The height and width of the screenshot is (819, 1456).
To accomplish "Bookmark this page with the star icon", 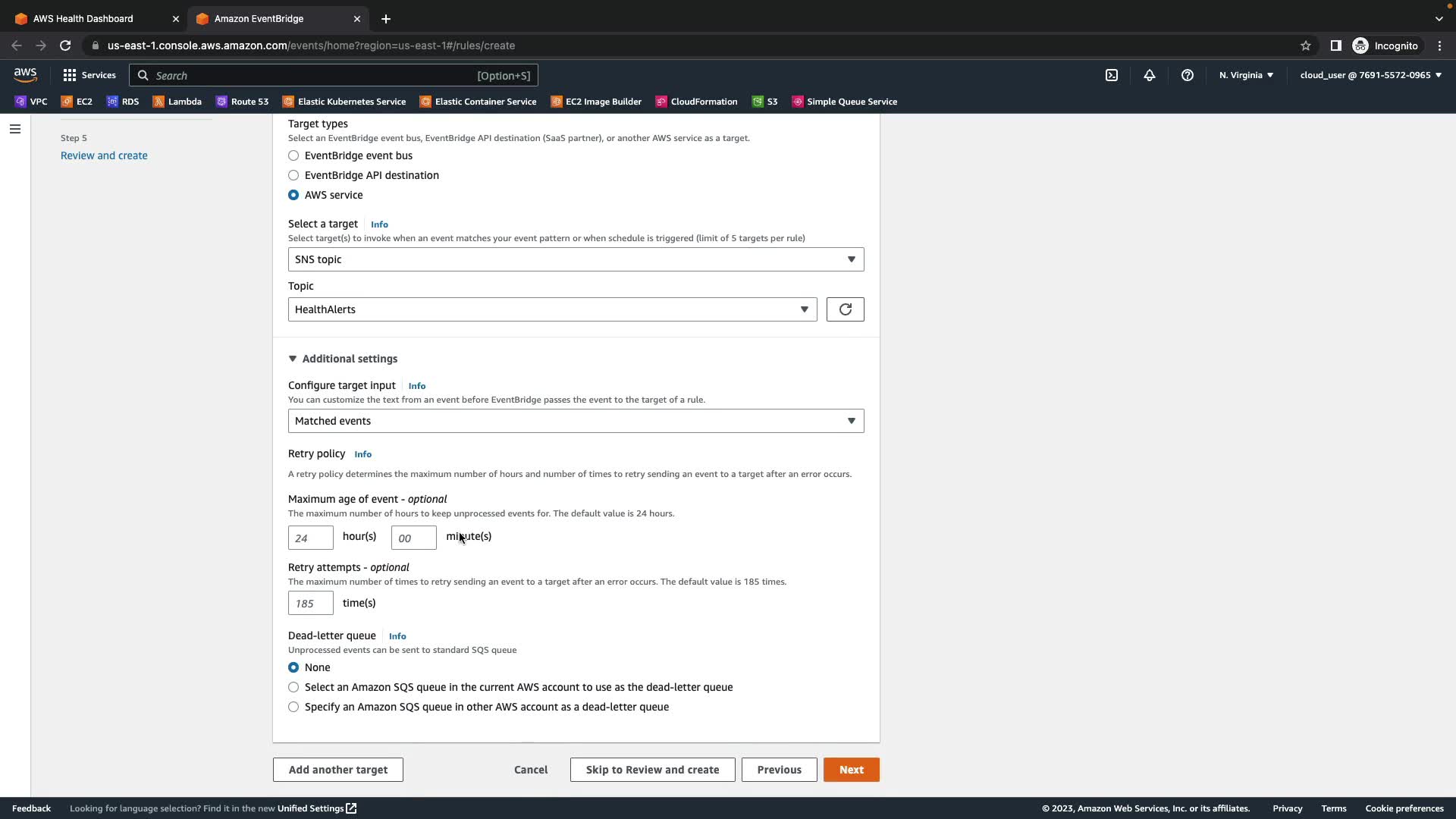I will point(1305,45).
